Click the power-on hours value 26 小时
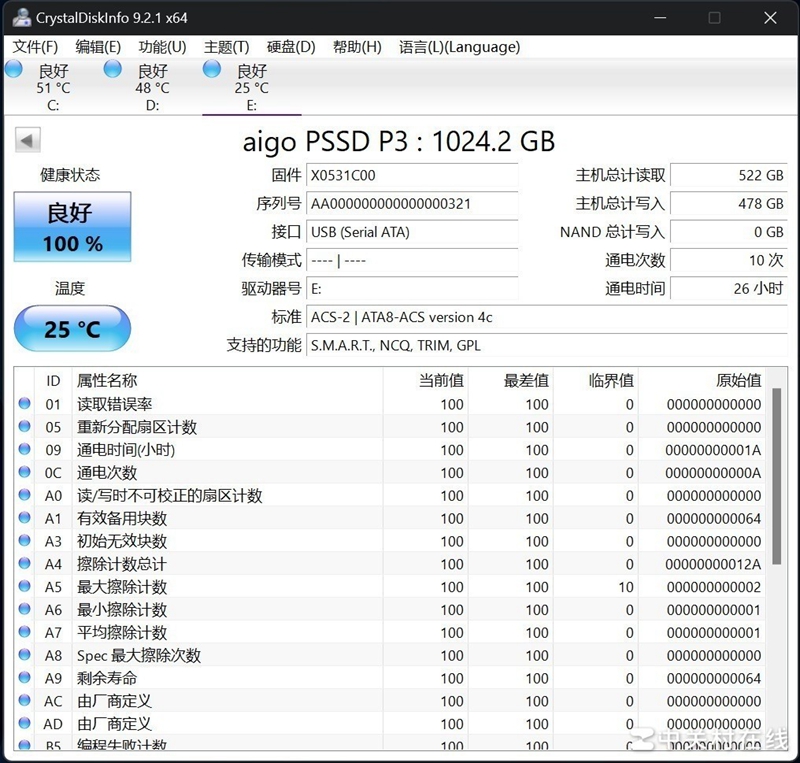800x763 pixels. pyautogui.click(x=729, y=289)
